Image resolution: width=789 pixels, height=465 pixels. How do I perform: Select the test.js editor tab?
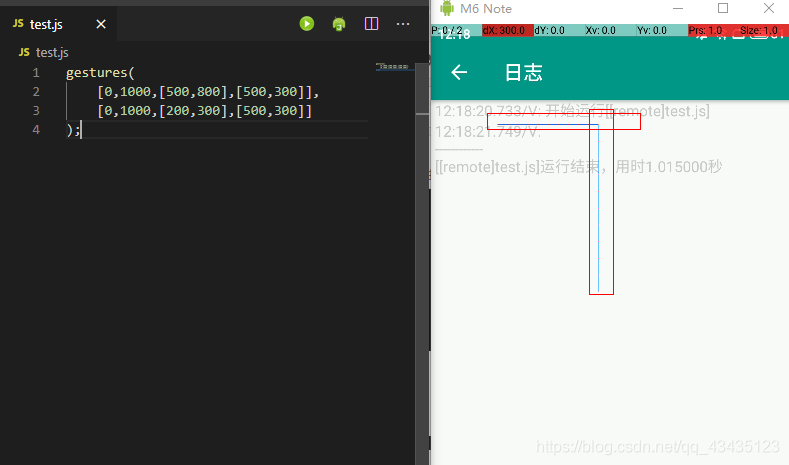(x=58, y=24)
